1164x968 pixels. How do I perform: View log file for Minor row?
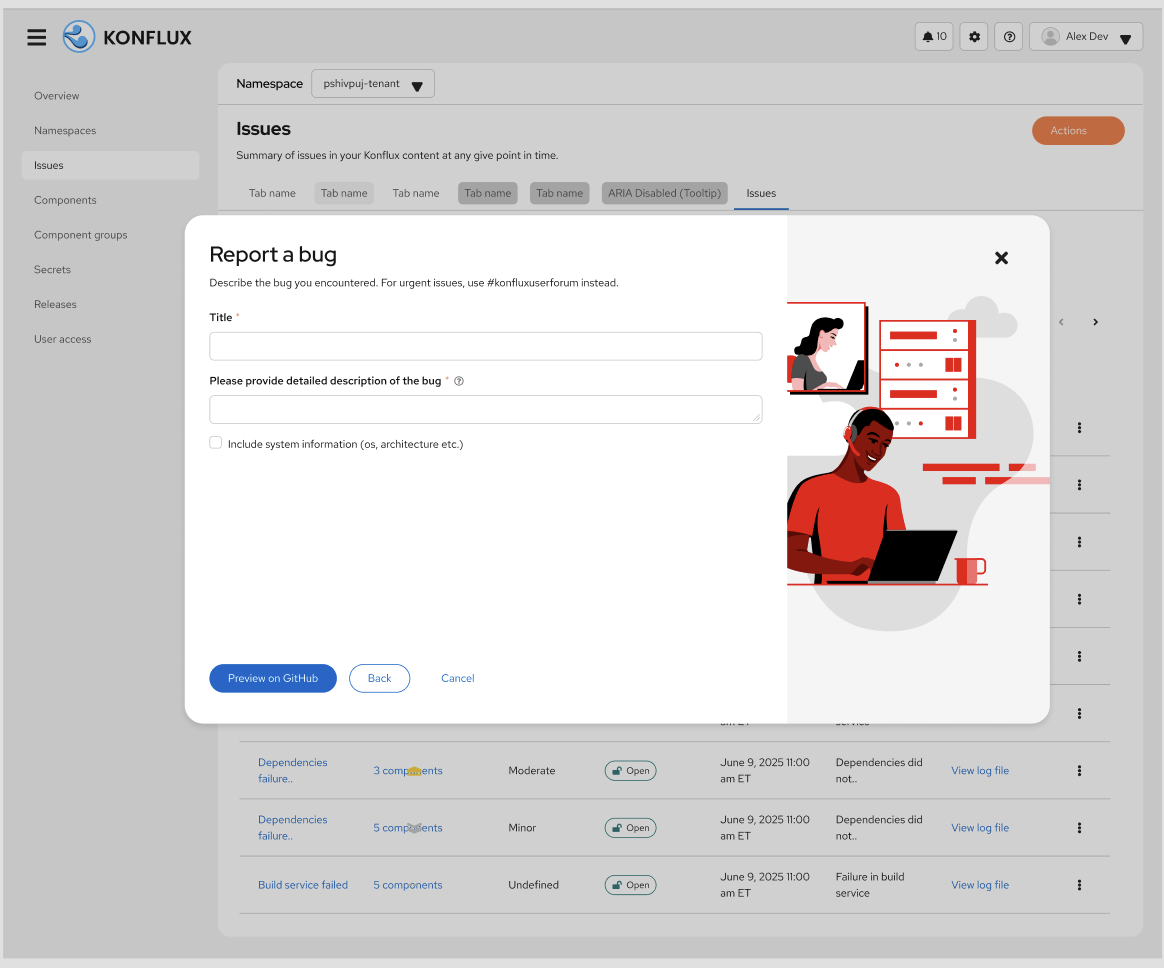(980, 828)
